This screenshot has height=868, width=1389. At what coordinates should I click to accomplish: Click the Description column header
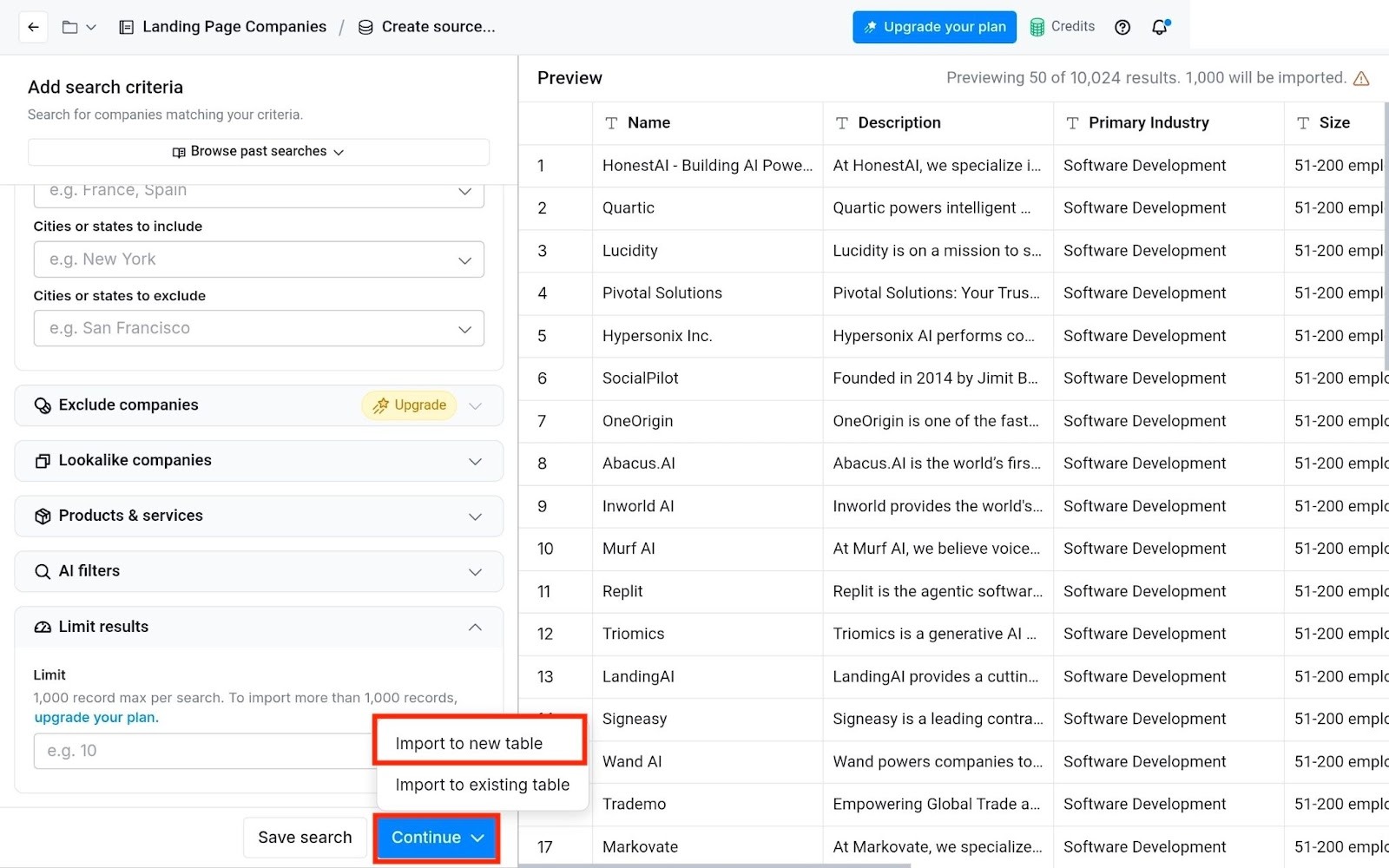click(938, 123)
